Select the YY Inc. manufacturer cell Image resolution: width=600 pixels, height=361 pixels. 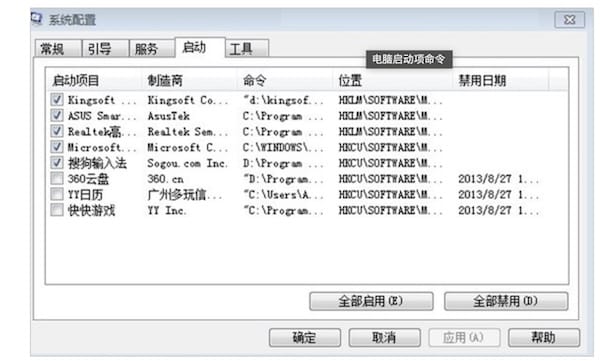(x=167, y=210)
